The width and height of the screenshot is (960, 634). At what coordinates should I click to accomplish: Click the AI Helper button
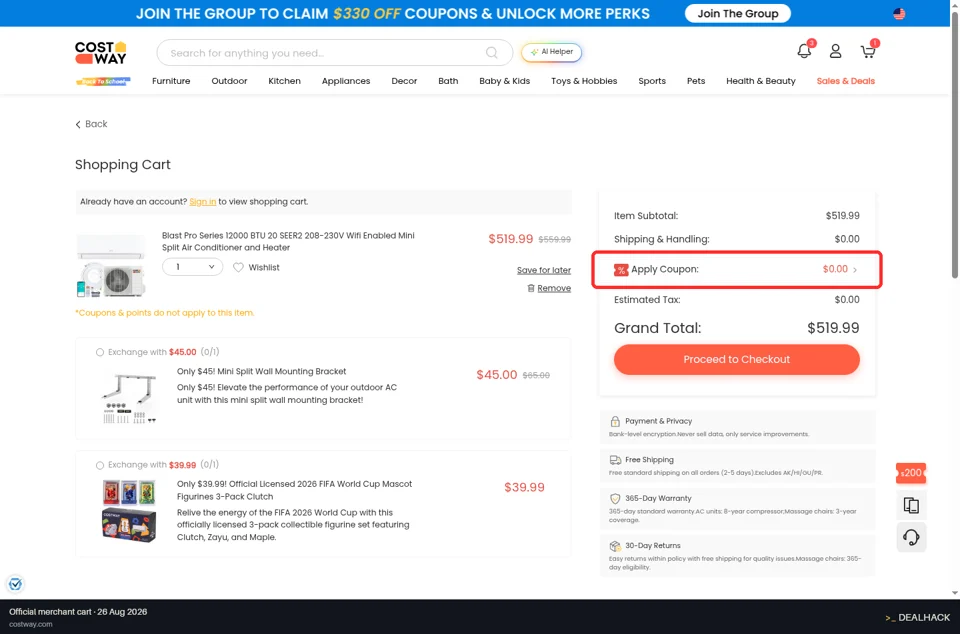click(x=552, y=53)
